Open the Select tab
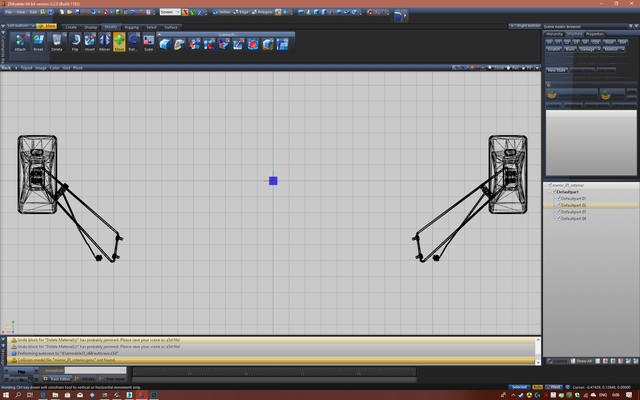The height and width of the screenshot is (400, 640). [x=151, y=27]
